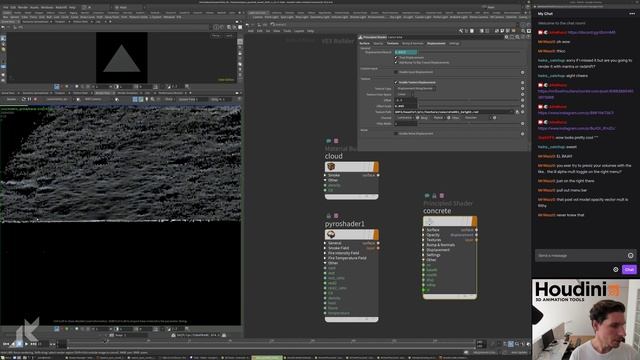Screen dimensions: 640x360
Task: Pause the render in render view toolbar
Action: coord(29,99)
